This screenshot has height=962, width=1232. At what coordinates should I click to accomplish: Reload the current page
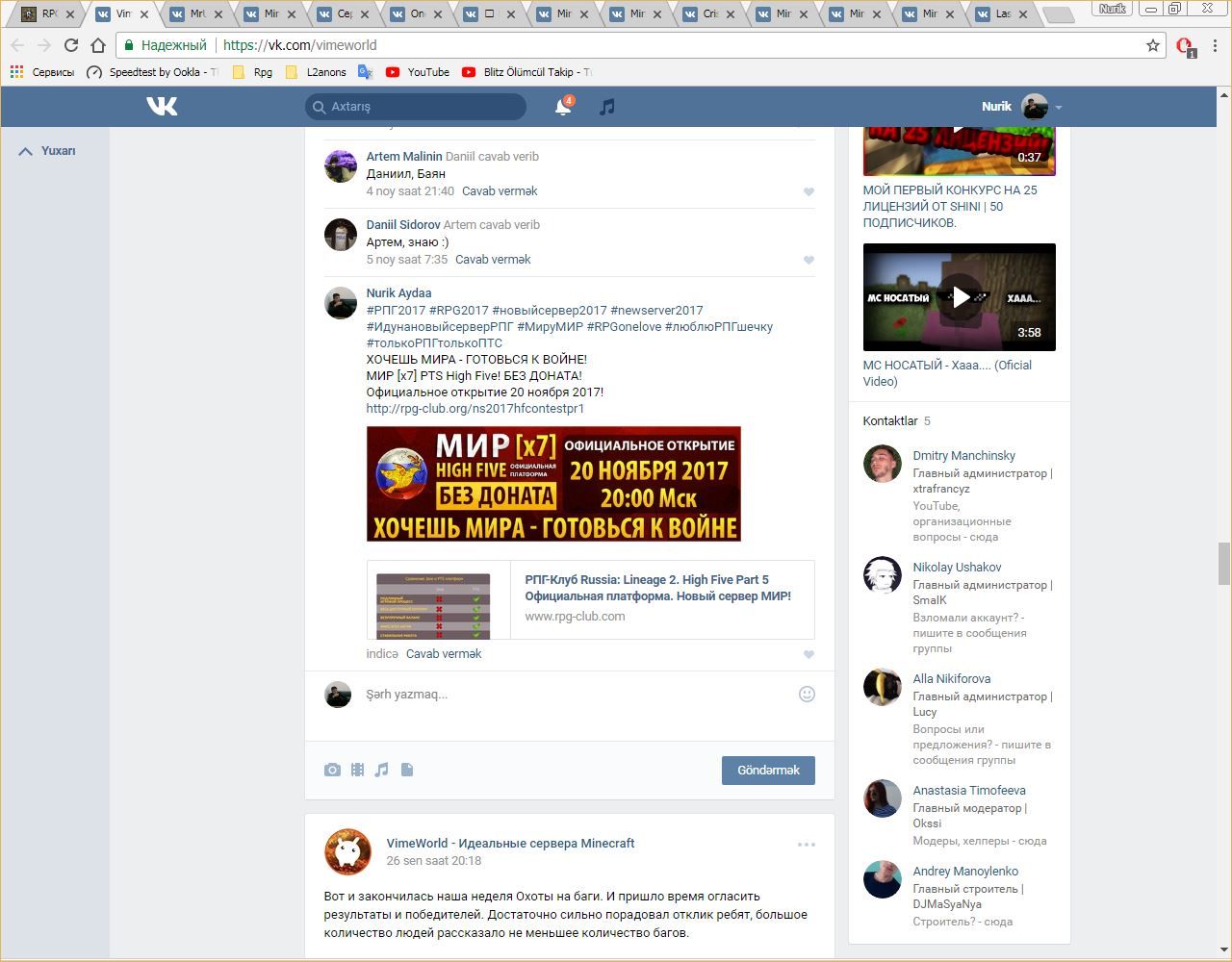pyautogui.click(x=71, y=45)
